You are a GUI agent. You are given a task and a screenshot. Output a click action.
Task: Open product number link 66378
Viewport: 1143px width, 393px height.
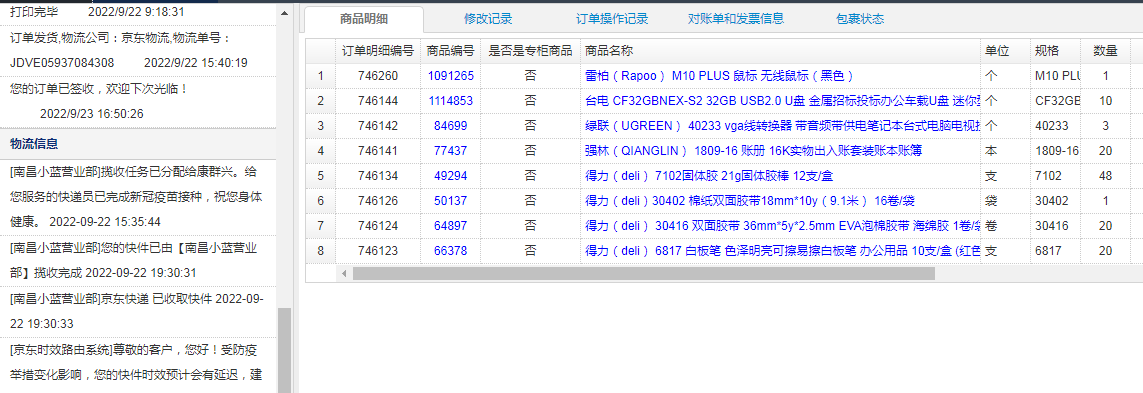pyautogui.click(x=450, y=251)
